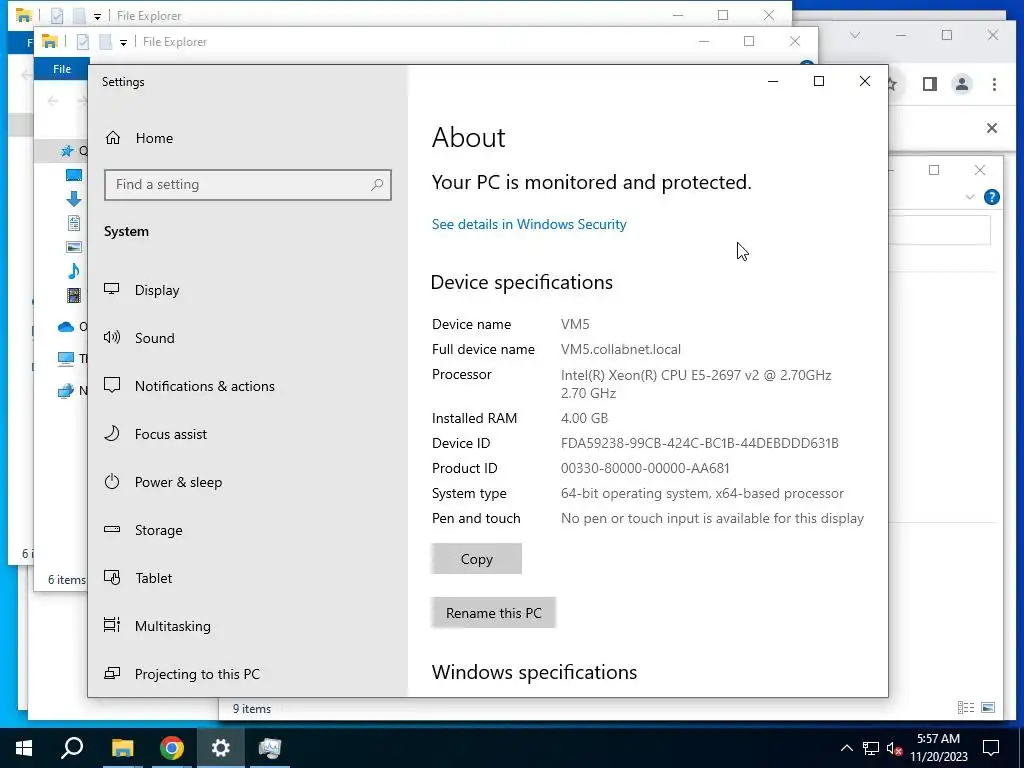Open the Tablet settings page
This screenshot has width=1024, height=768.
click(153, 578)
